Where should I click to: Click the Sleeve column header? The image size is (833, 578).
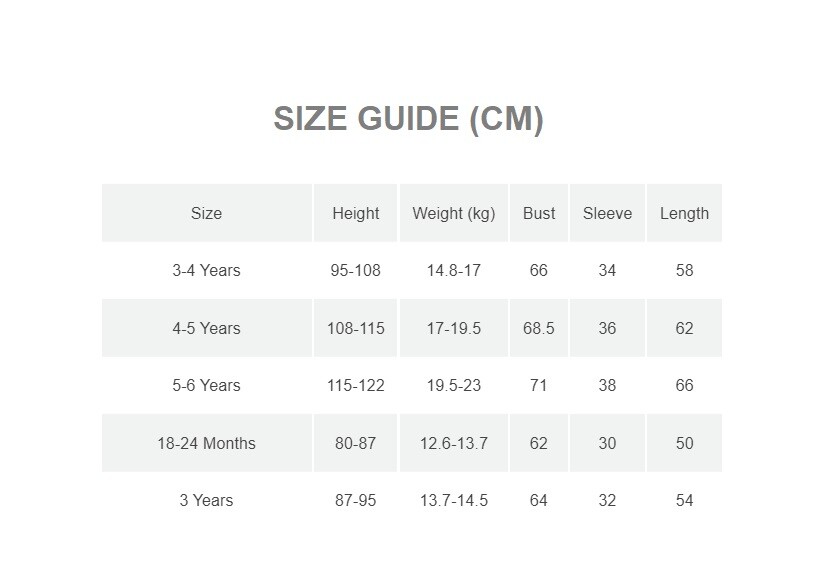point(607,213)
